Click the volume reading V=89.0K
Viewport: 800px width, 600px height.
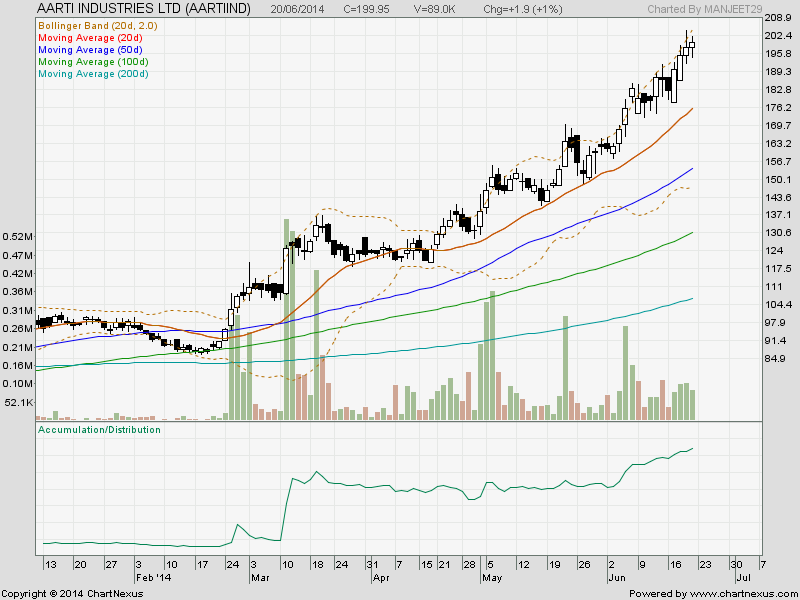pyautogui.click(x=435, y=9)
